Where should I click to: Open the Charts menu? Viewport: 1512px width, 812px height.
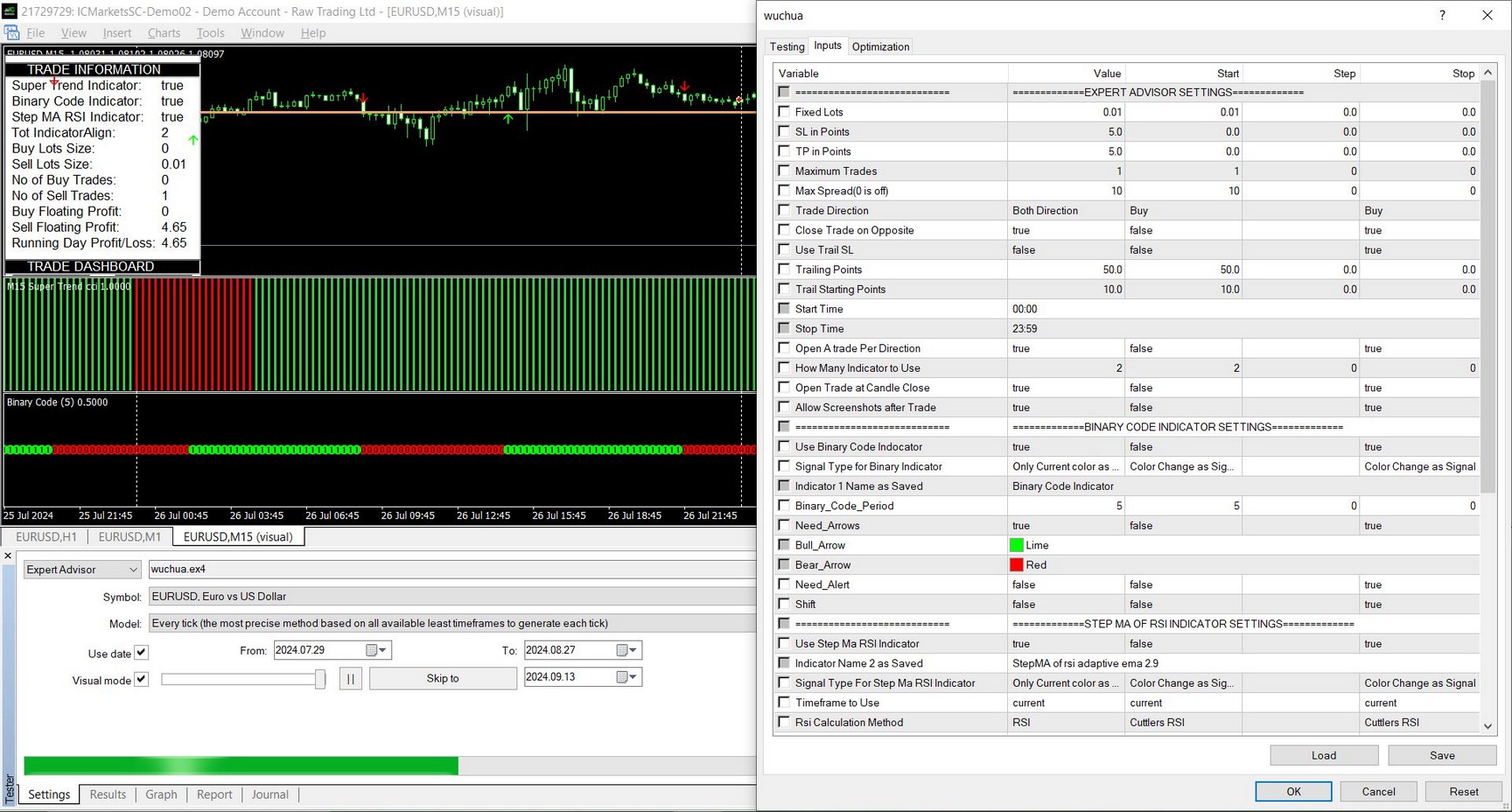pyautogui.click(x=164, y=32)
